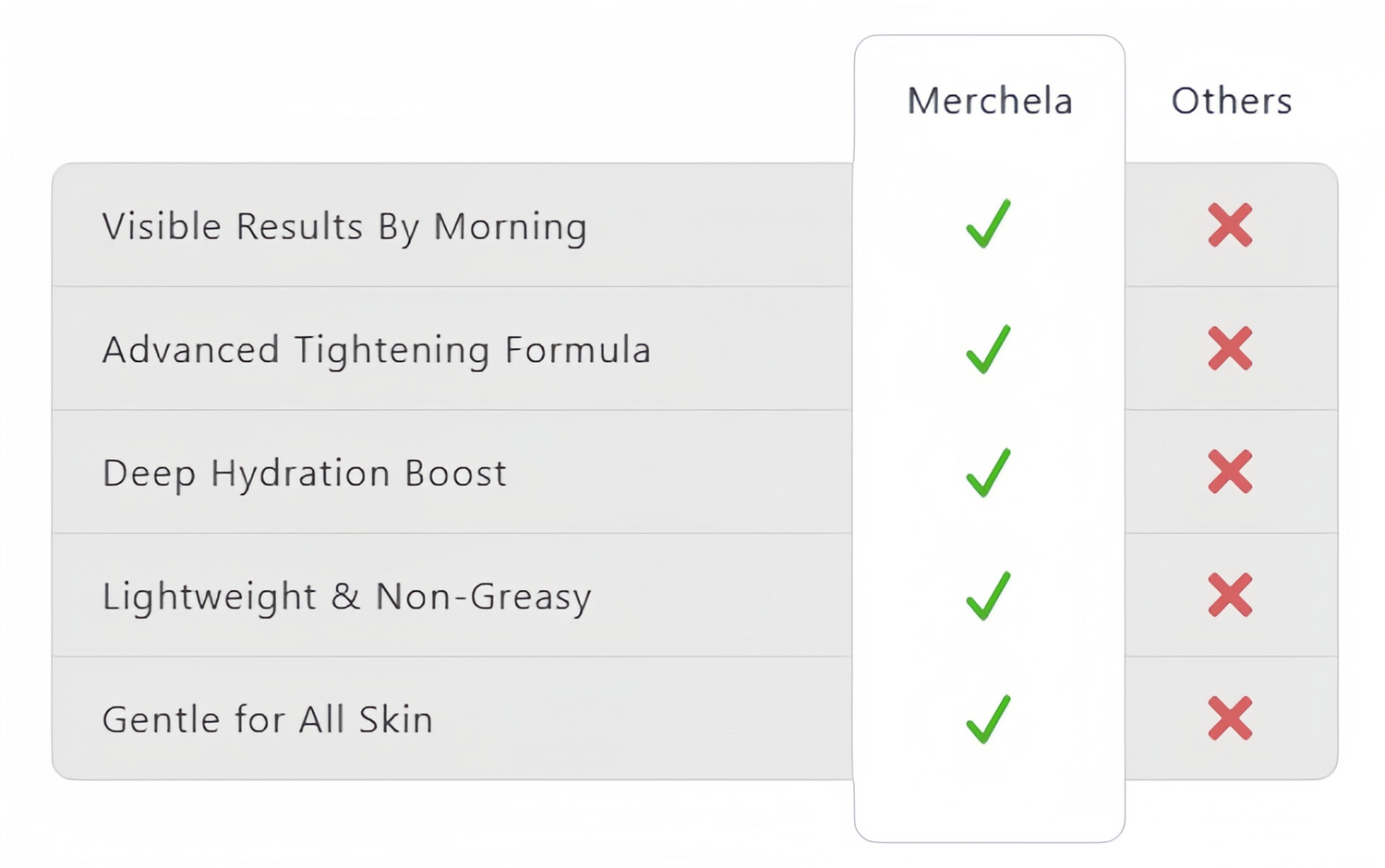Select the Others column header

point(1232,101)
